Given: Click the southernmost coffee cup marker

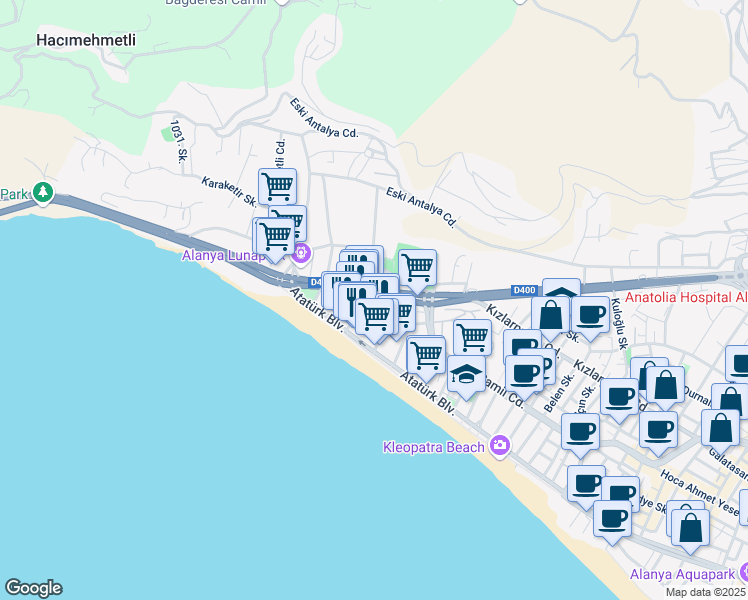Looking at the screenshot, I should coord(612,519).
